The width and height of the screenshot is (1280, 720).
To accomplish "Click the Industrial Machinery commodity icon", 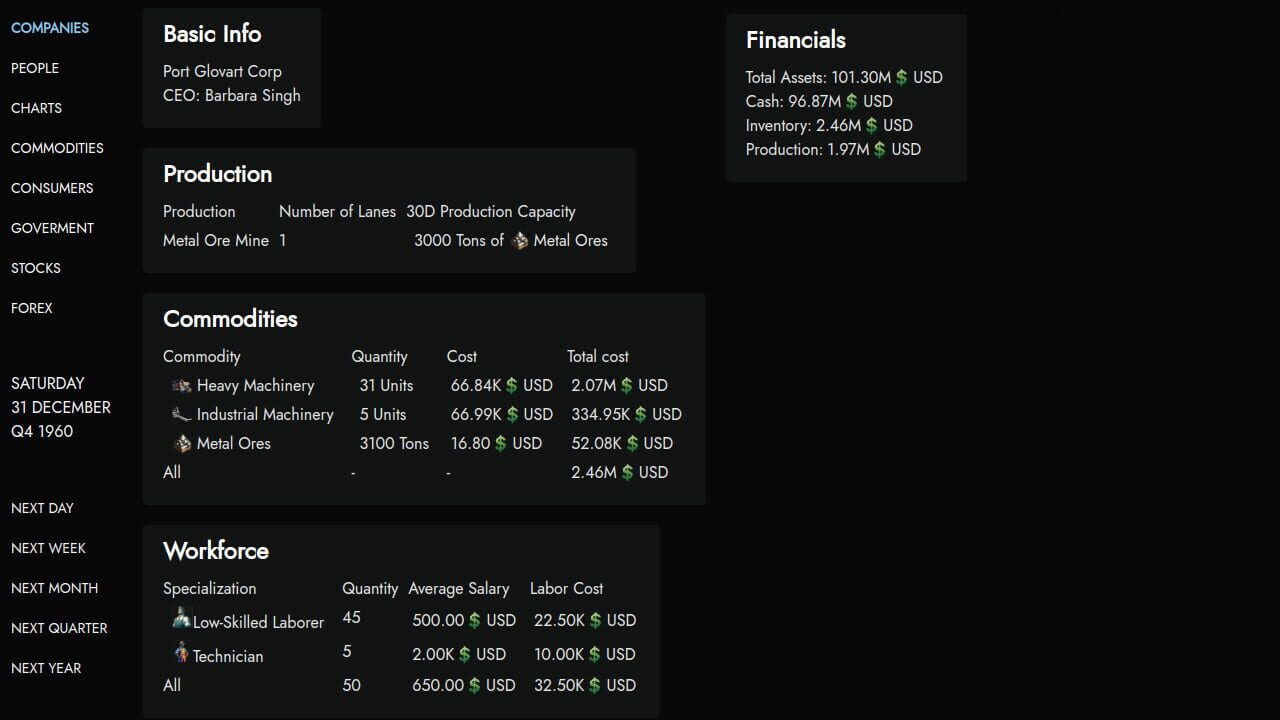I will point(181,414).
